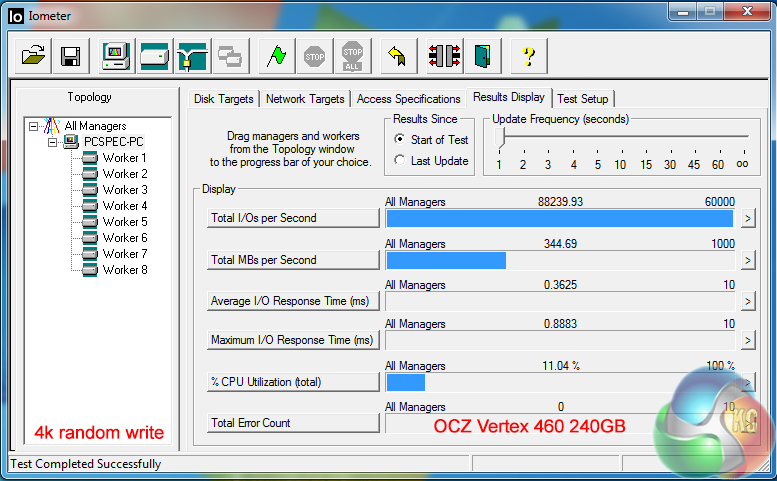The width and height of the screenshot is (777, 481).
Task: Open details arrow for Total I/Os per Second
Action: click(x=748, y=218)
